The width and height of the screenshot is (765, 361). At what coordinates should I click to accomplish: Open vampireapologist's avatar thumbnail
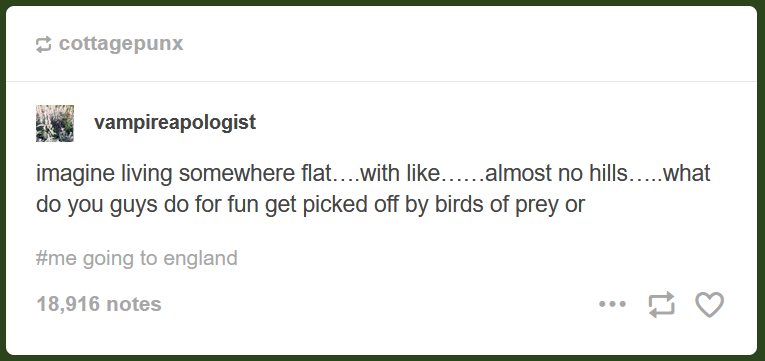(x=55, y=123)
